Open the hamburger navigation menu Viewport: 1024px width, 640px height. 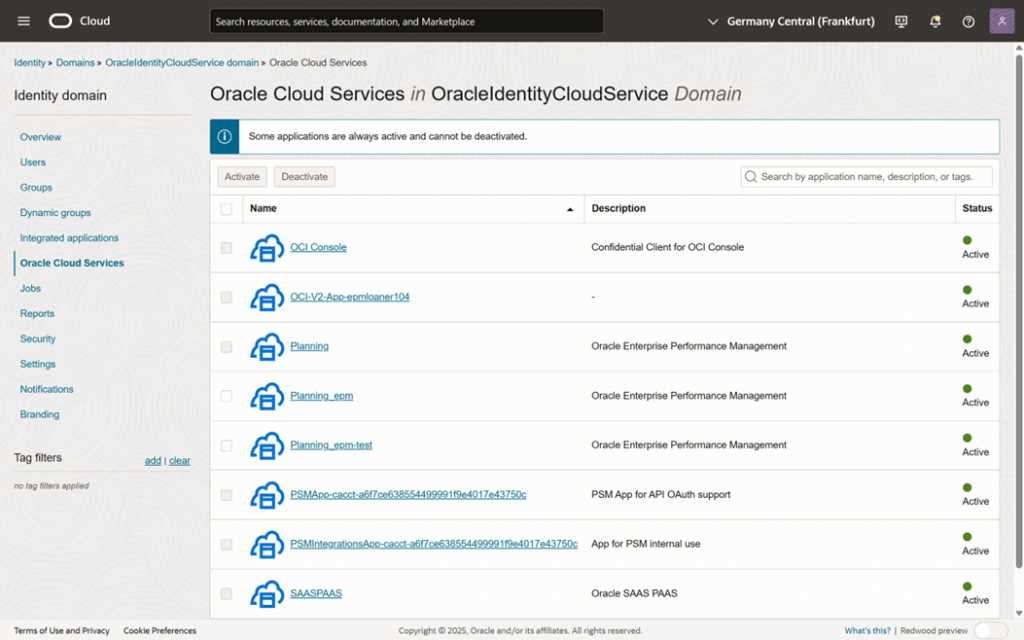coord(24,21)
